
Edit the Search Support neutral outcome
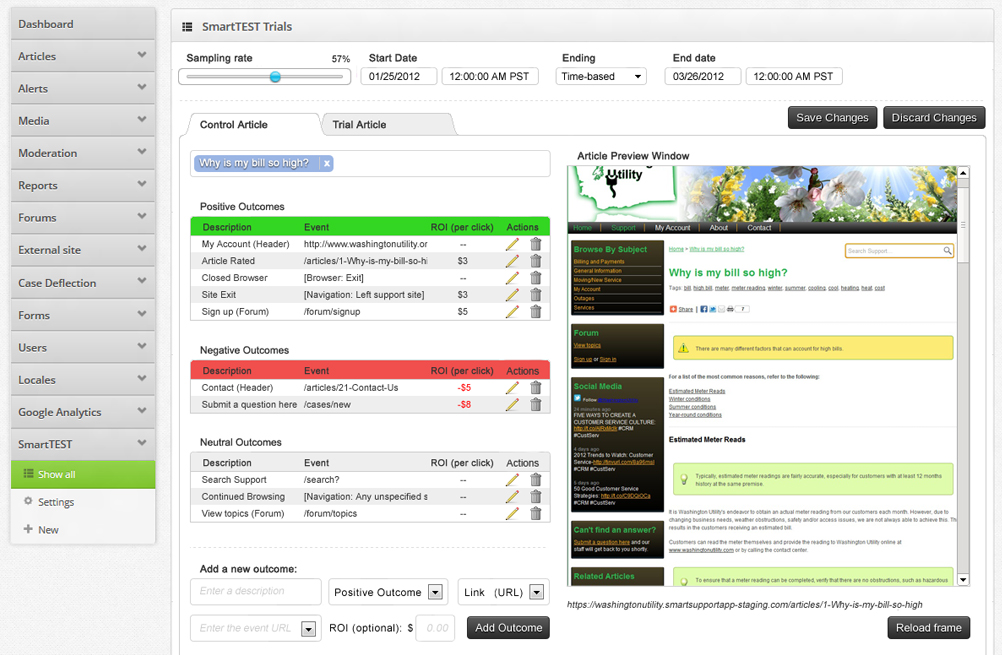(512, 479)
